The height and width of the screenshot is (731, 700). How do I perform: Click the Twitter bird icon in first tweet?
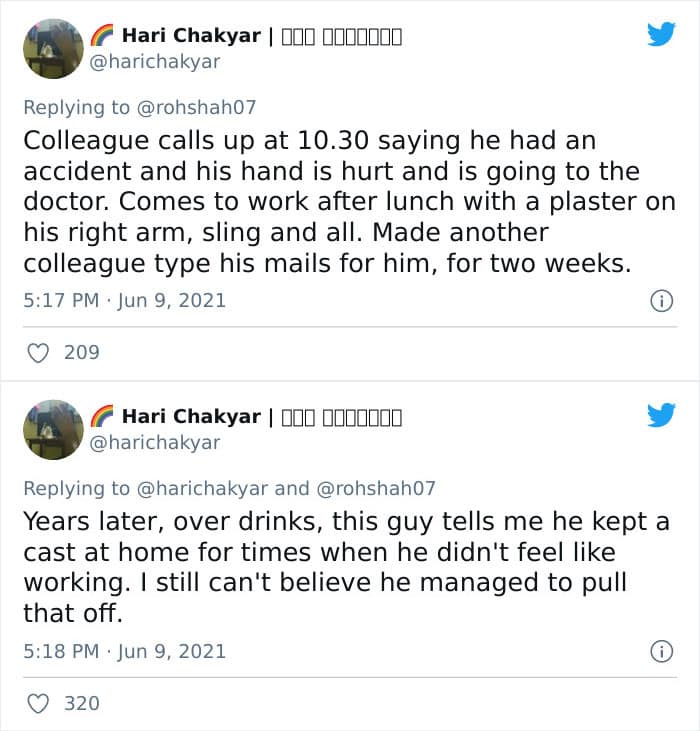point(661,34)
